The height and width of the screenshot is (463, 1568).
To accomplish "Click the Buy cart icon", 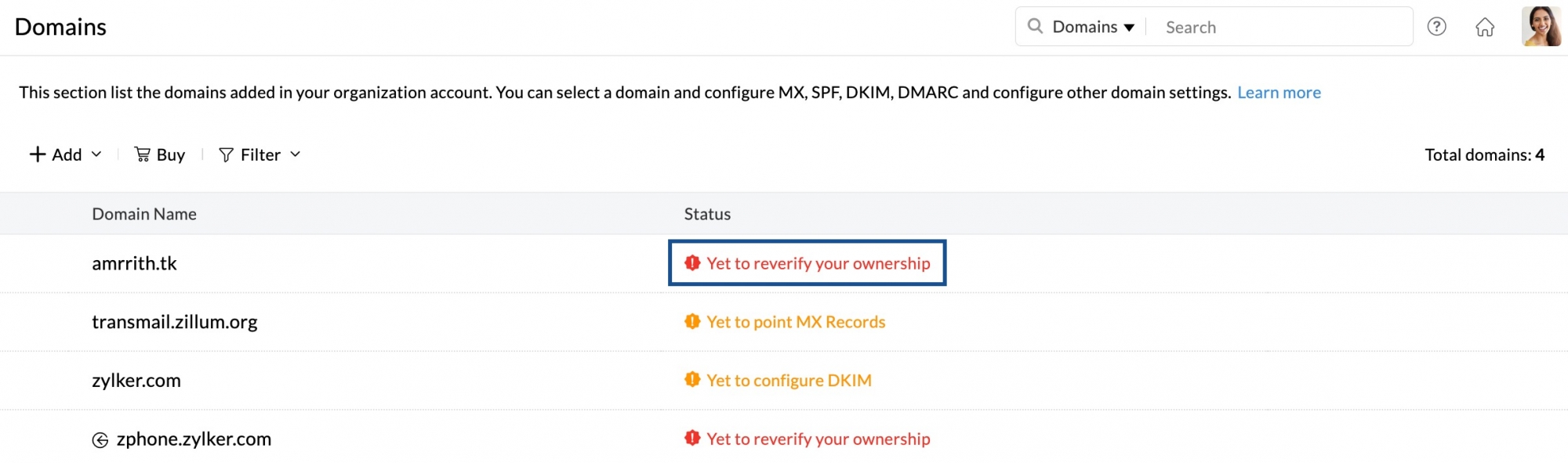I will (143, 154).
